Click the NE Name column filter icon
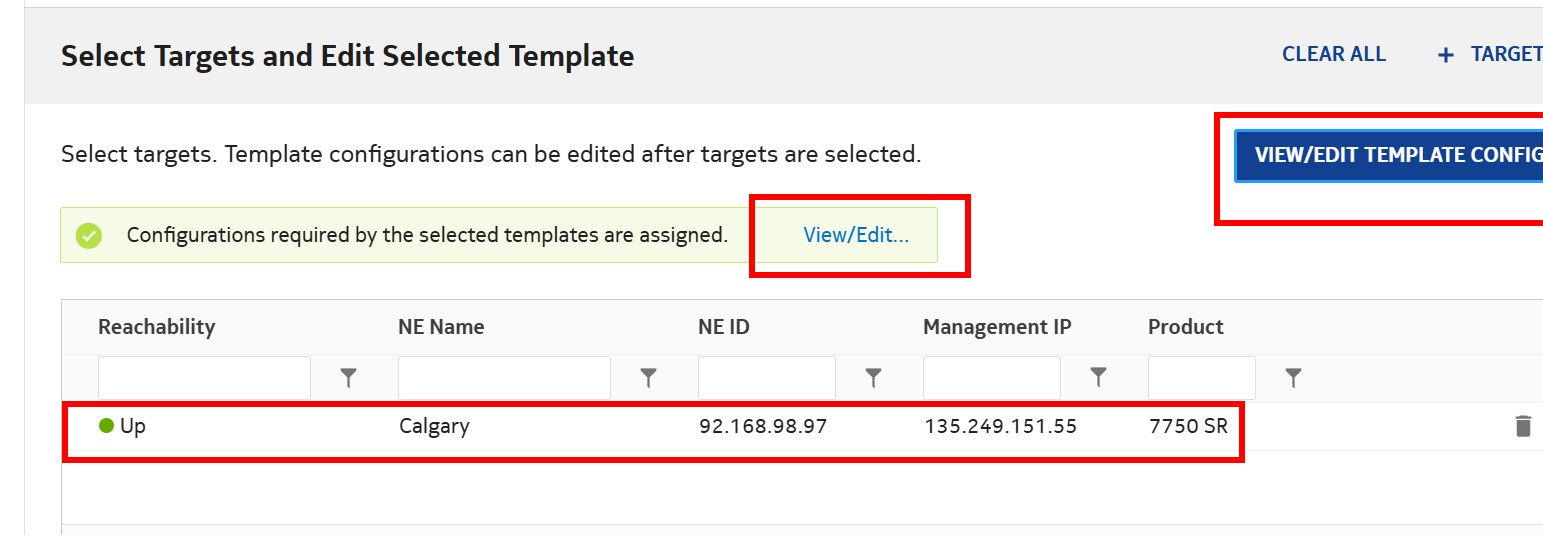Screen dimensions: 1543x538 (x=648, y=378)
